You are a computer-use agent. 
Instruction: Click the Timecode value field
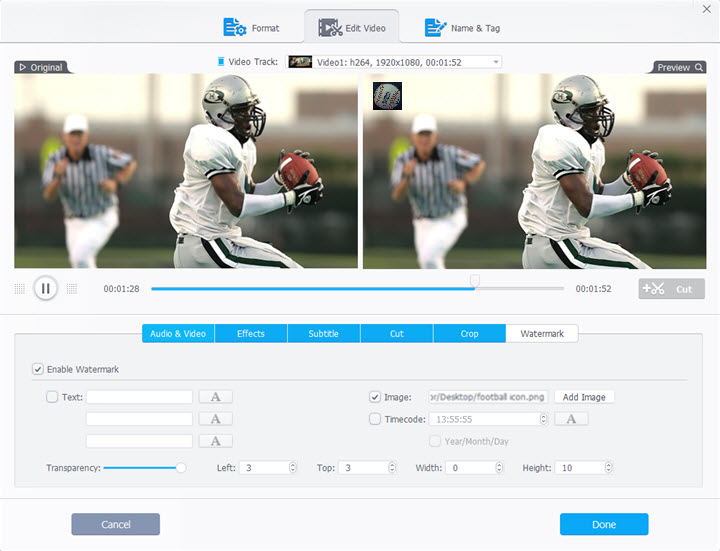(485, 419)
